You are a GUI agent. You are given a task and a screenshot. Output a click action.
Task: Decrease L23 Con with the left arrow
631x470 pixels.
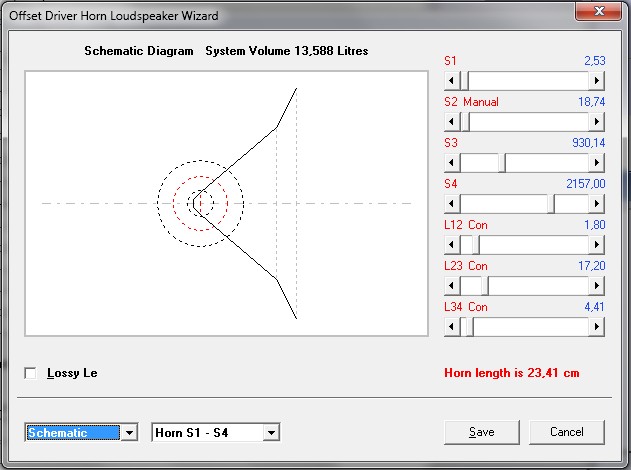(452, 286)
